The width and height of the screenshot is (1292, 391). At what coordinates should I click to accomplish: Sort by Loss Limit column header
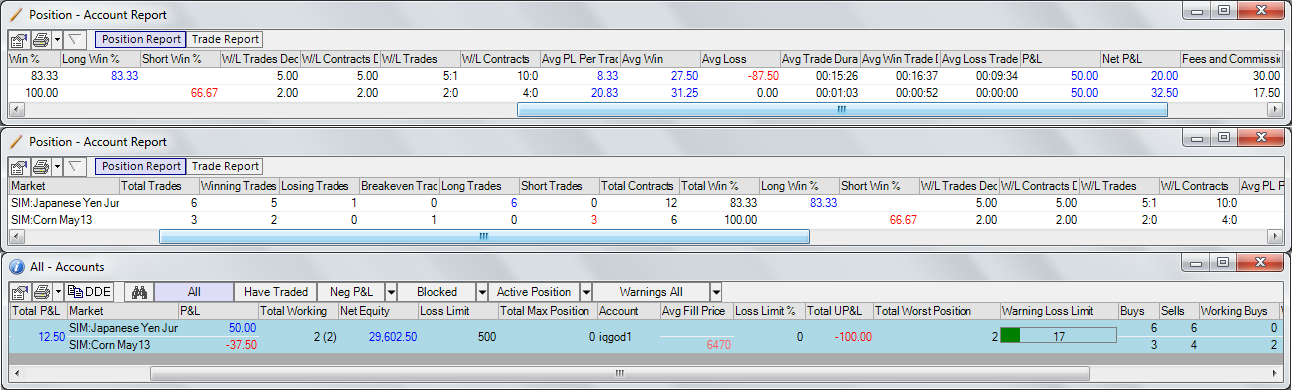[x=458, y=311]
